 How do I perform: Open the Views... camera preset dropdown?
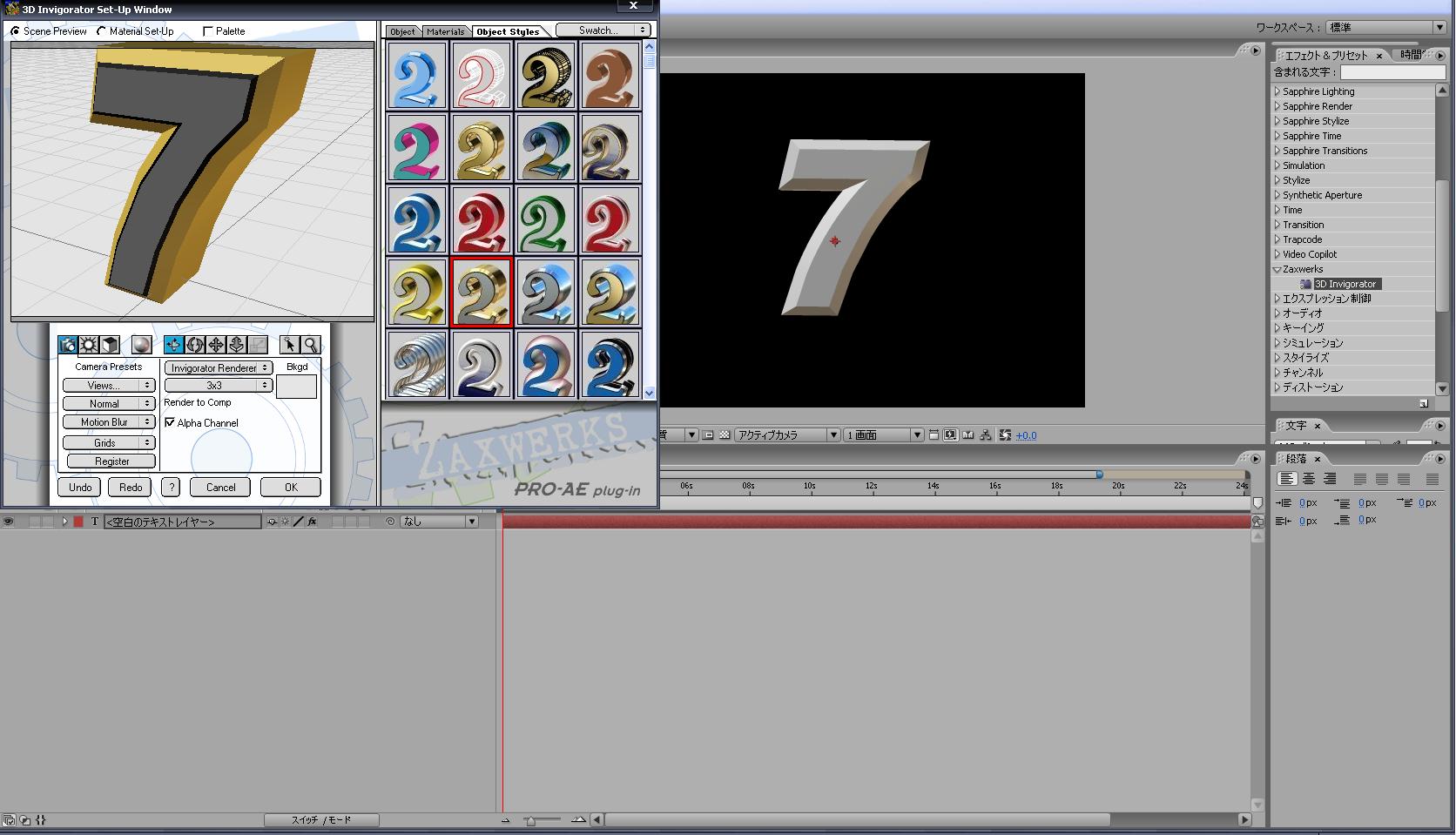pyautogui.click(x=109, y=385)
